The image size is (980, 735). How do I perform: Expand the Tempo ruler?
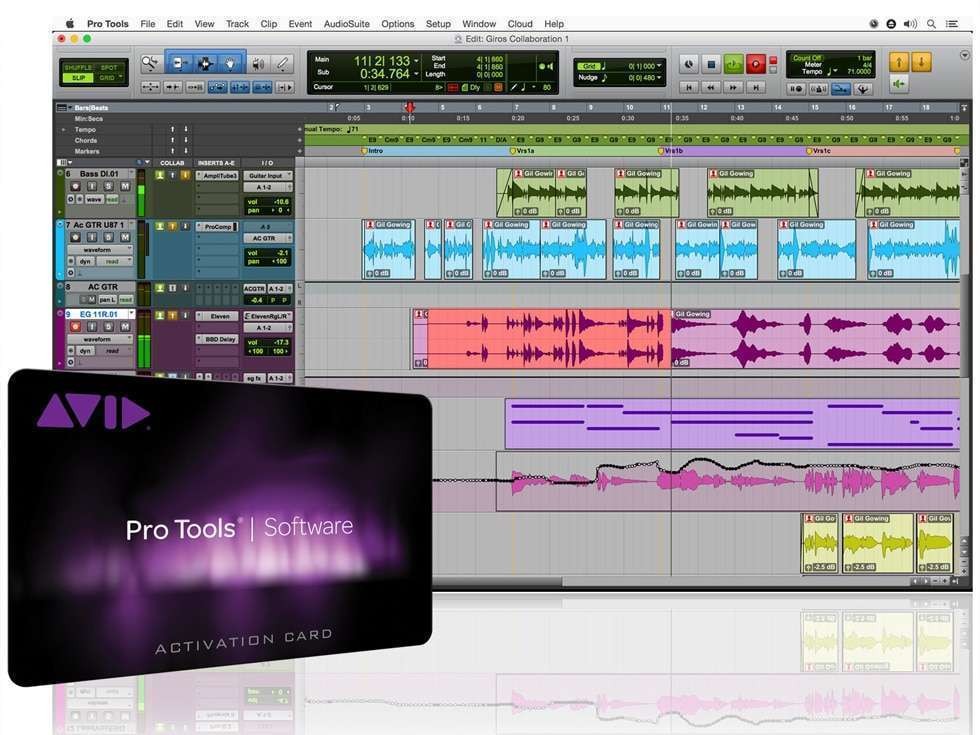(x=63, y=130)
